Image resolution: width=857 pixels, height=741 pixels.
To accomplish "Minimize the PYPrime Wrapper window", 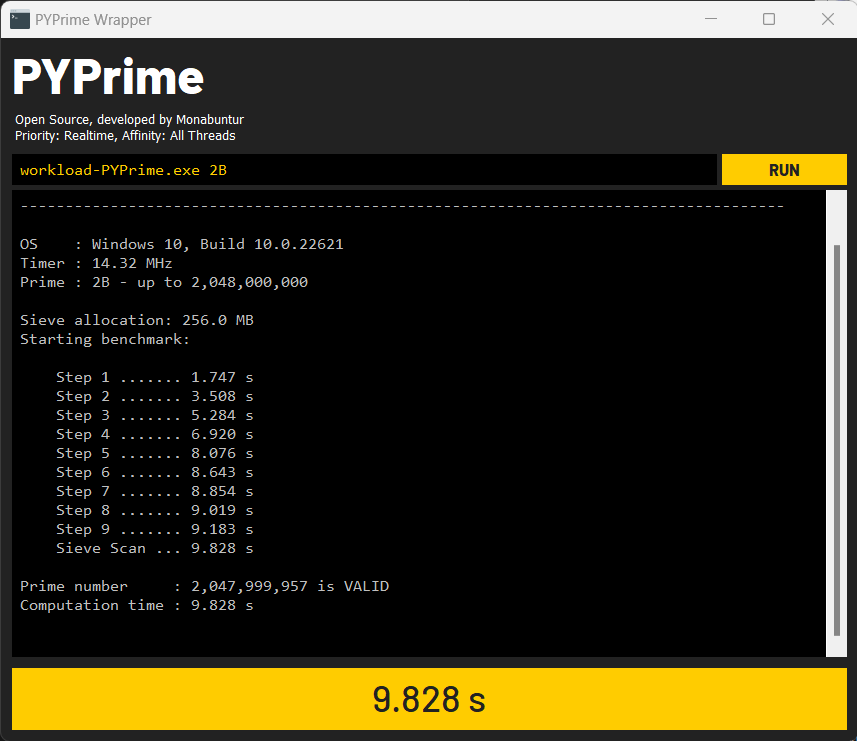I will (711, 19).
